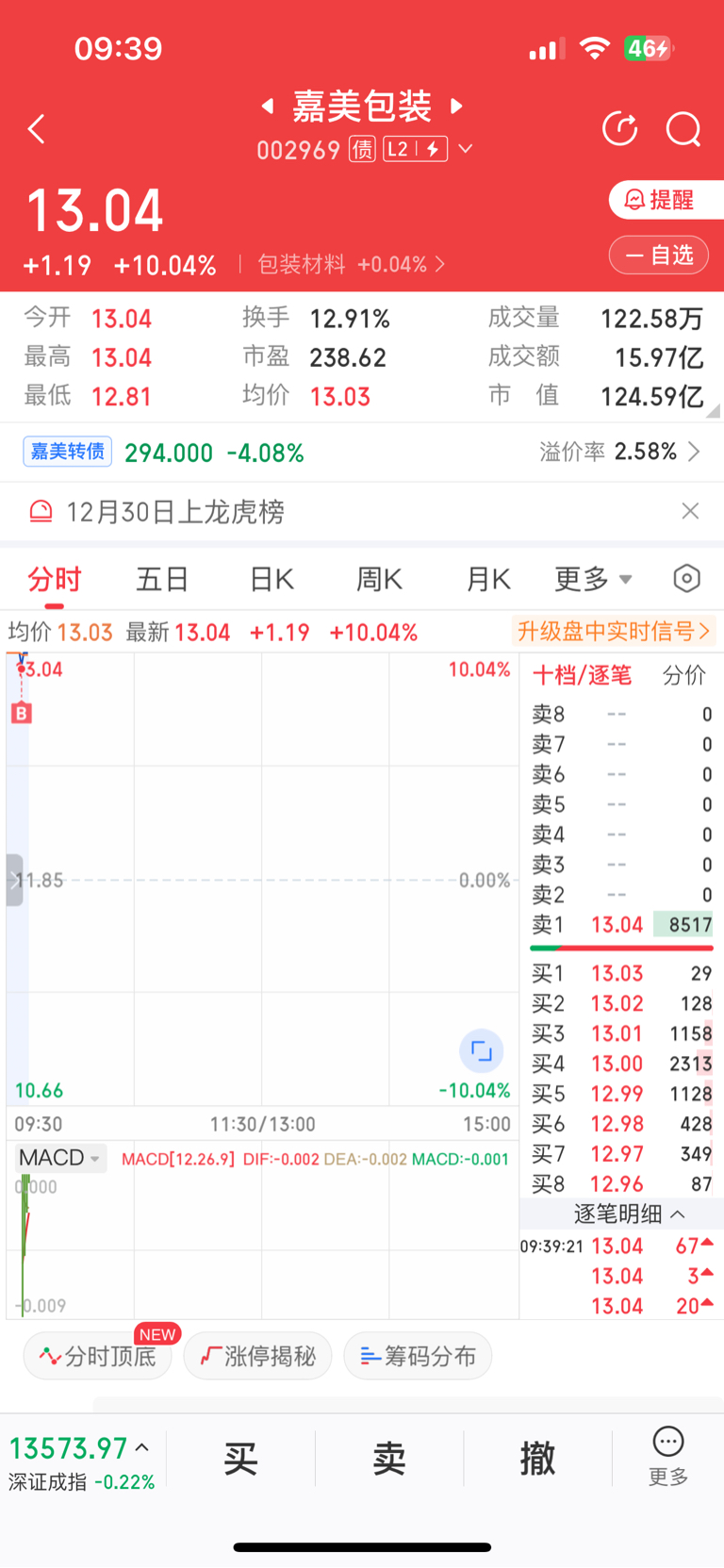Tap 换手 12.91% value
This screenshot has height=1568, width=724.
350,319
